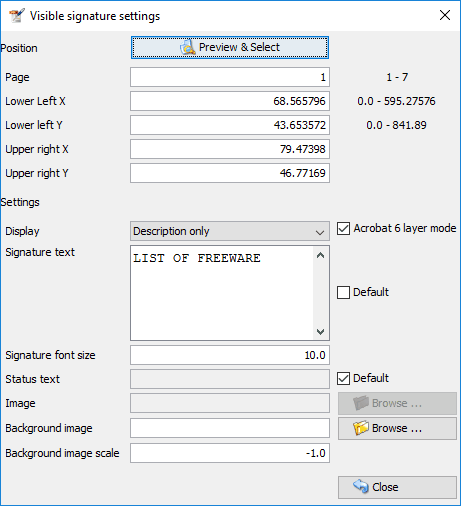Uncheck Default for Status text
The height and width of the screenshot is (506, 461).
point(343,378)
